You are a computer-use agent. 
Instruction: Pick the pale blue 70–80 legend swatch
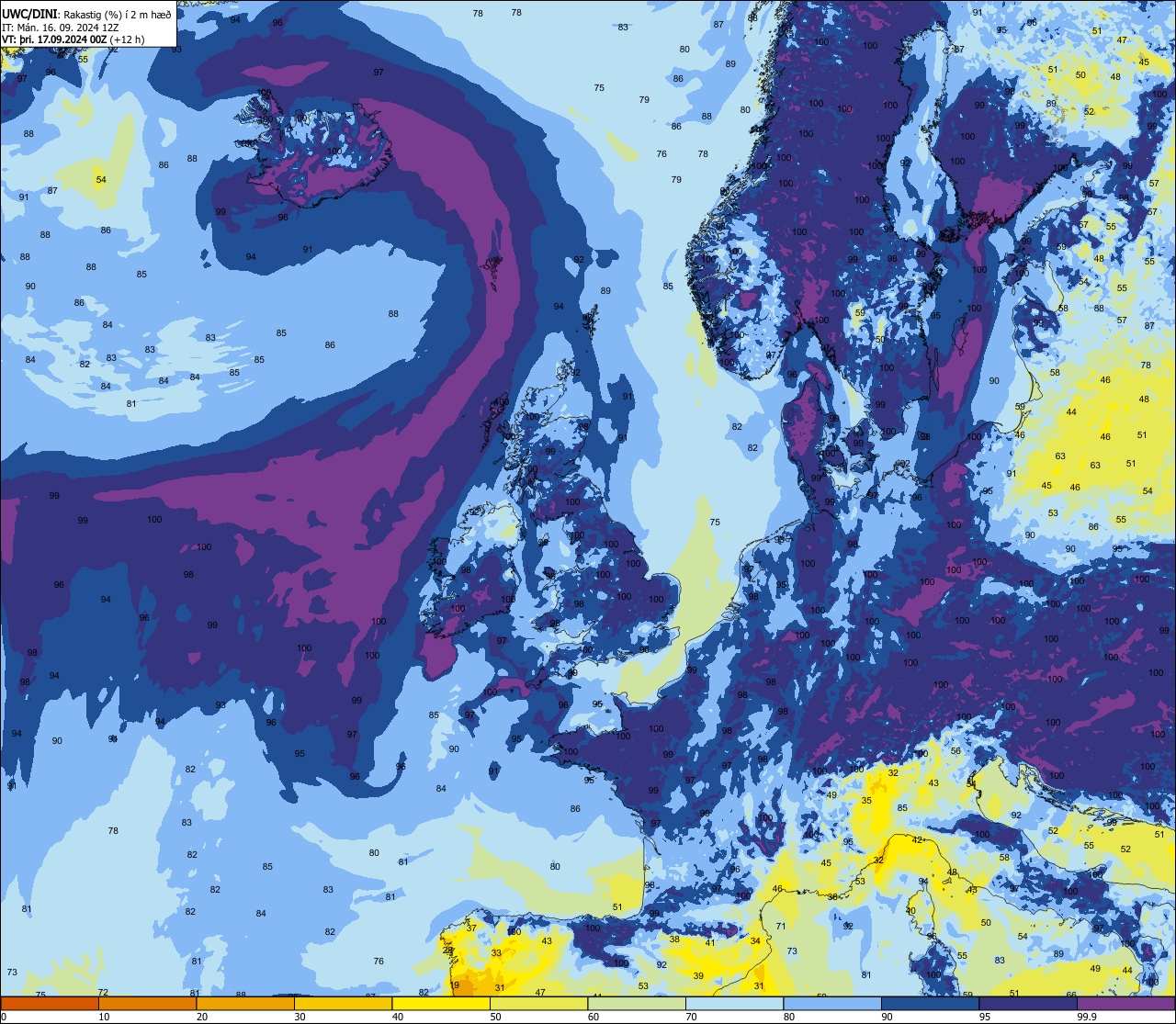[734, 1004]
